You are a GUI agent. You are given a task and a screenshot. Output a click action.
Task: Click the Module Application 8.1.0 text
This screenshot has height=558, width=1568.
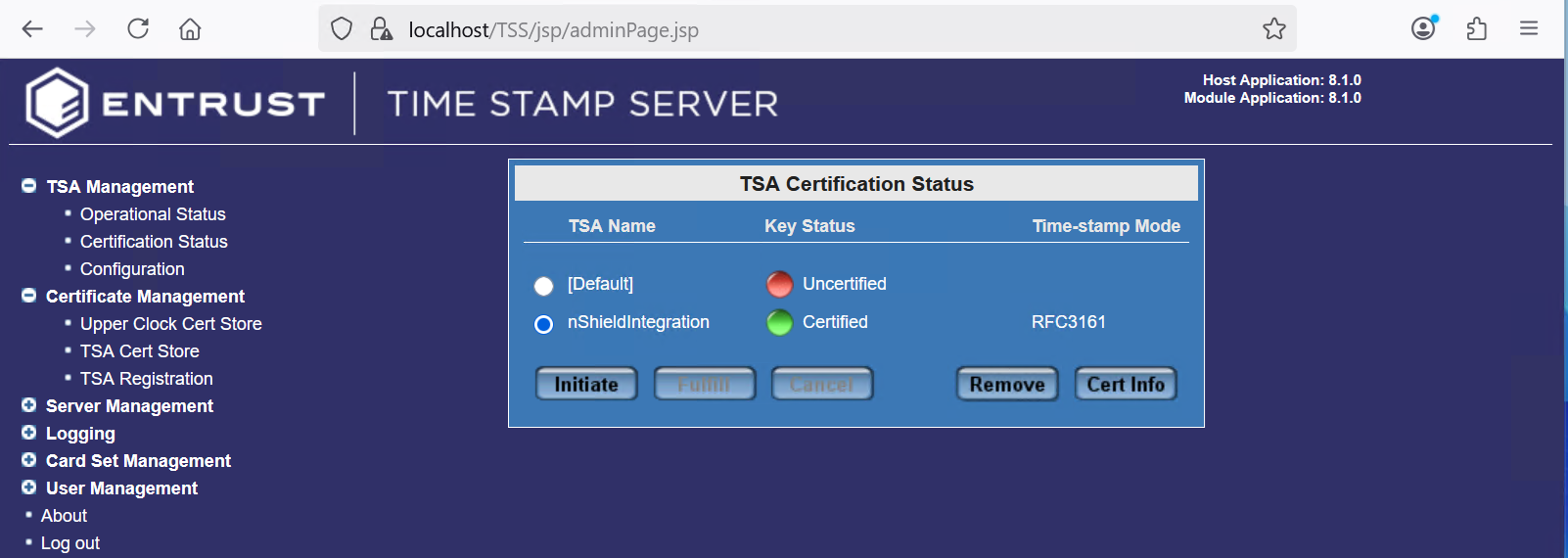click(1272, 98)
